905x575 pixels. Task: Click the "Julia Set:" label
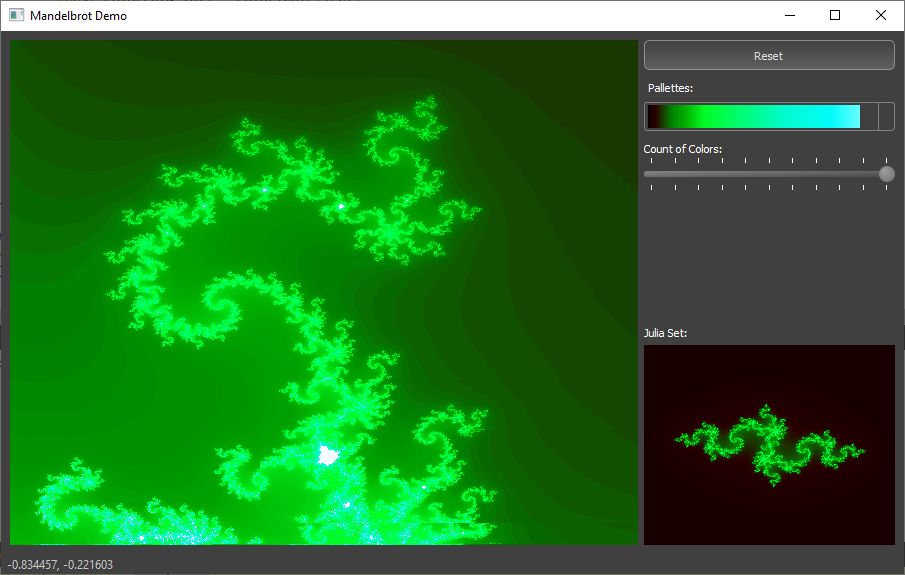(x=665, y=333)
